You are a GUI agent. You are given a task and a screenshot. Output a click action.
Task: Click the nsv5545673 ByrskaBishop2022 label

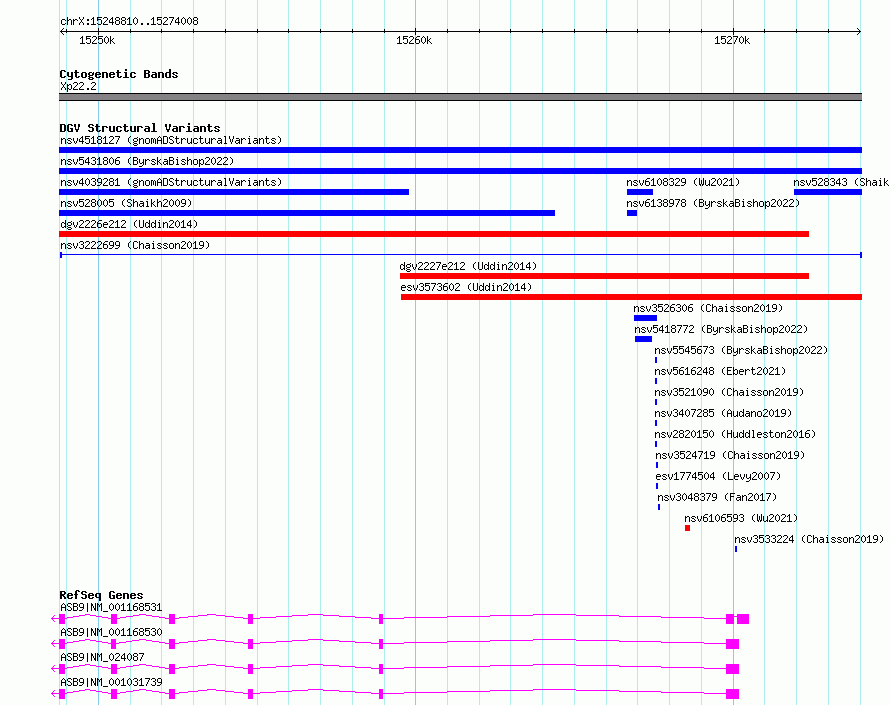(x=741, y=350)
